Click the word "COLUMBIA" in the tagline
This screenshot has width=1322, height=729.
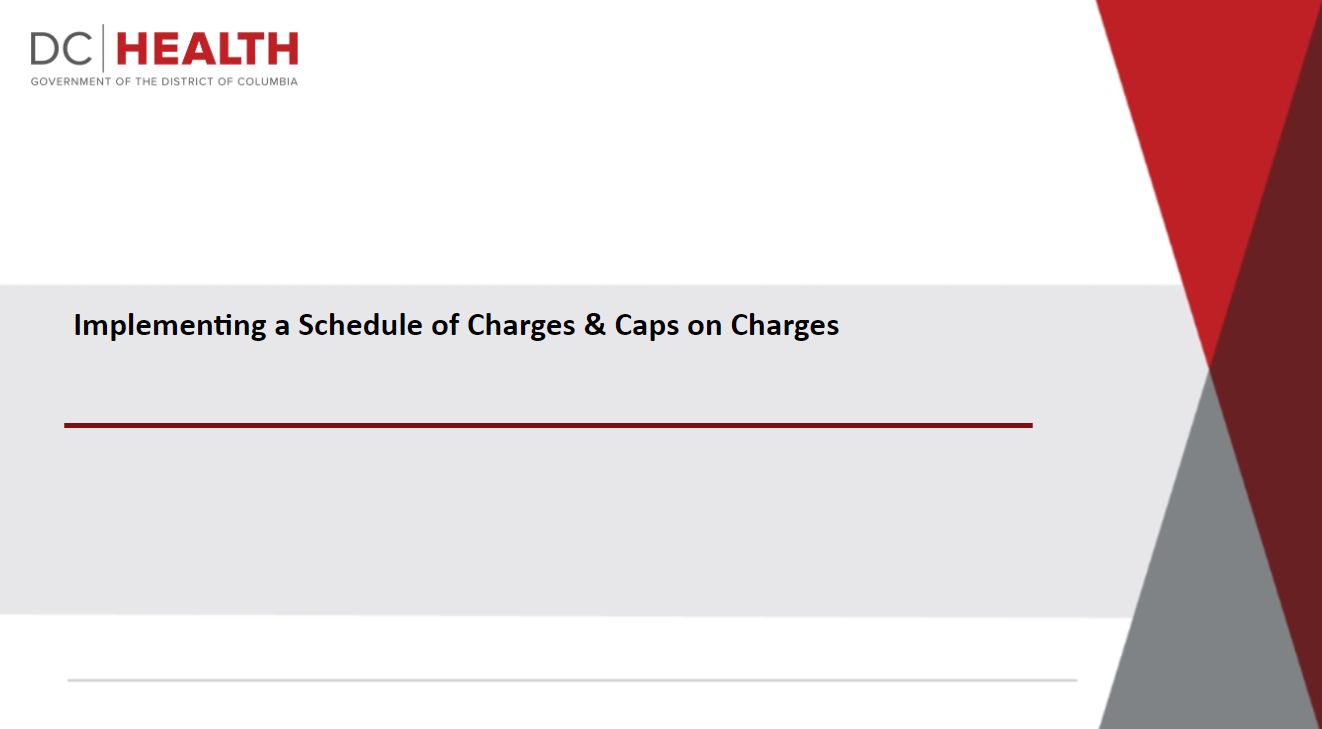tap(266, 81)
